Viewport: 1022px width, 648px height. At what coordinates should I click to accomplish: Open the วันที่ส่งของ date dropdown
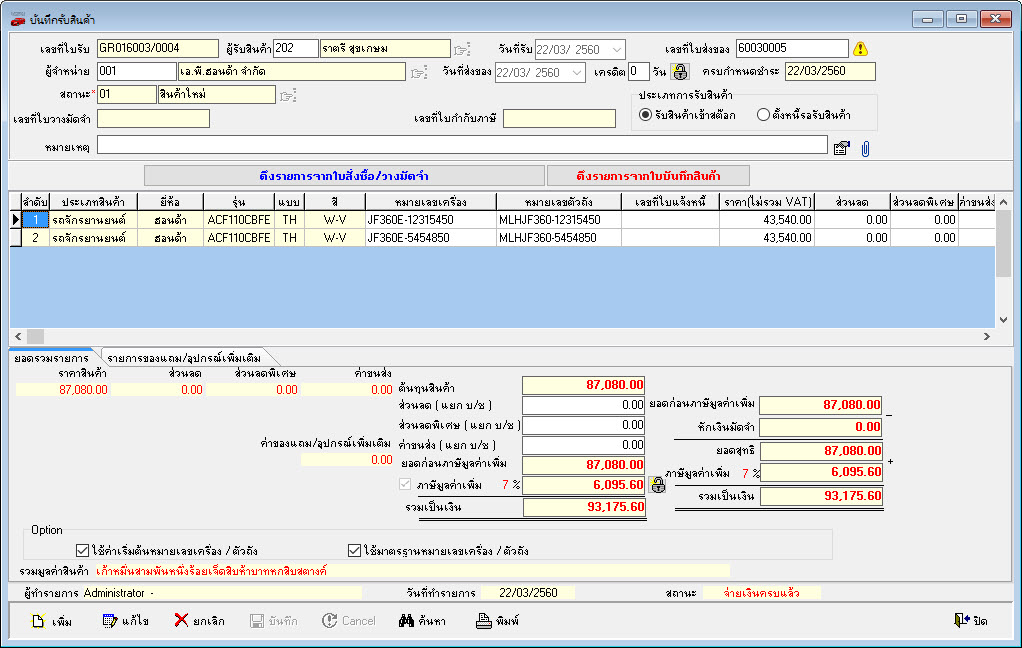click(577, 72)
